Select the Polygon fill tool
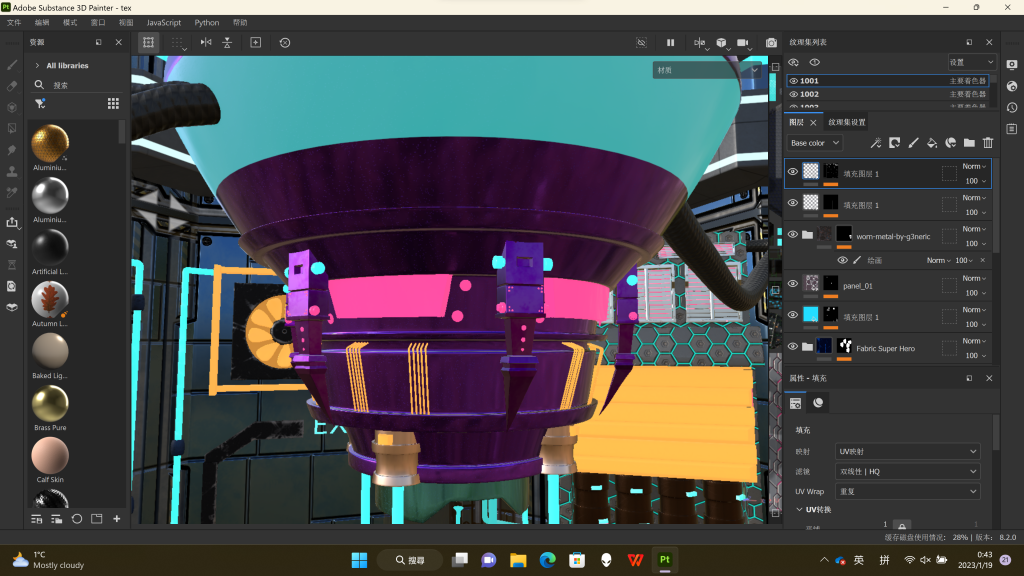This screenshot has width=1024, height=576. [x=12, y=129]
